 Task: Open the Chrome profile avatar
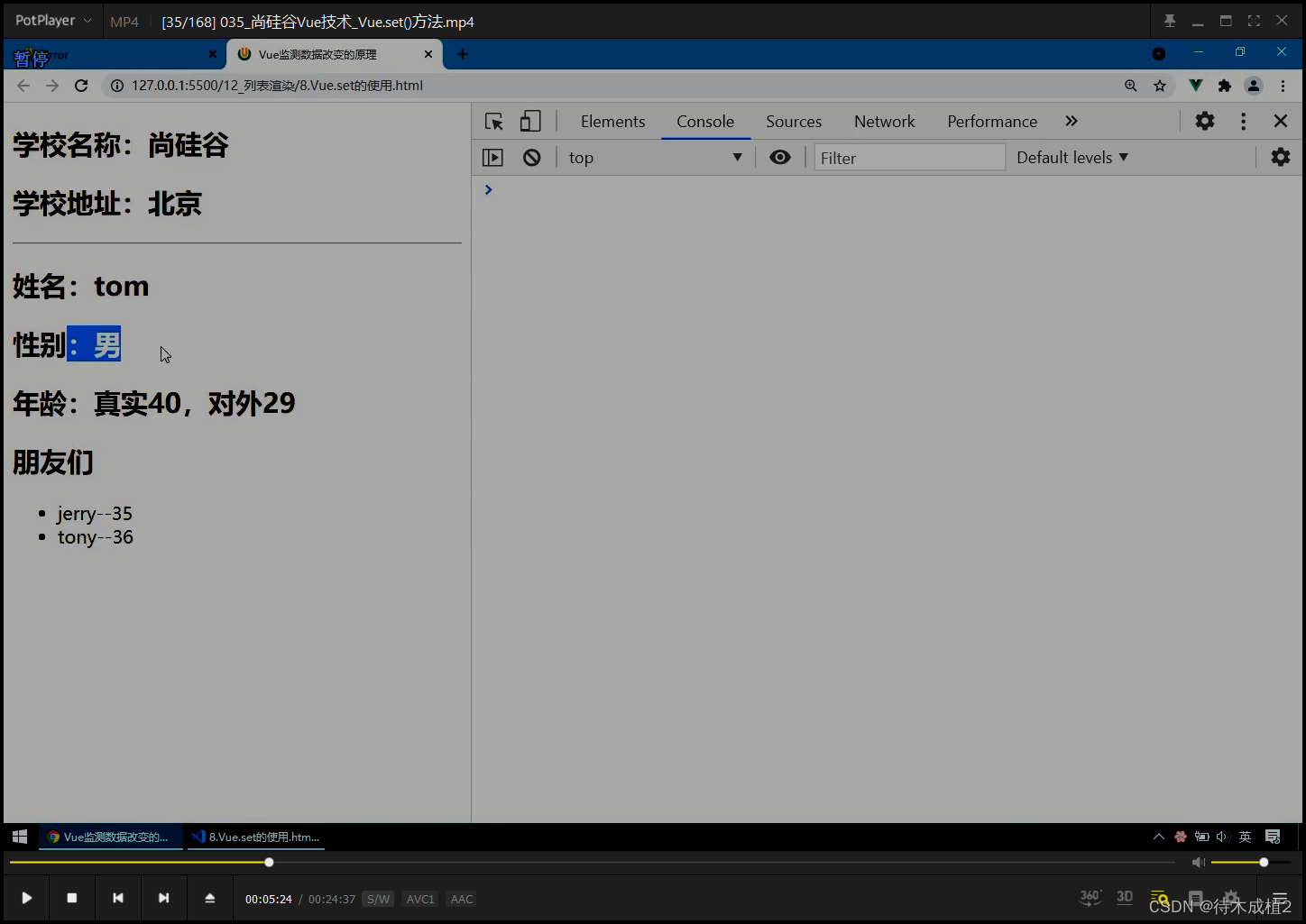click(x=1254, y=86)
